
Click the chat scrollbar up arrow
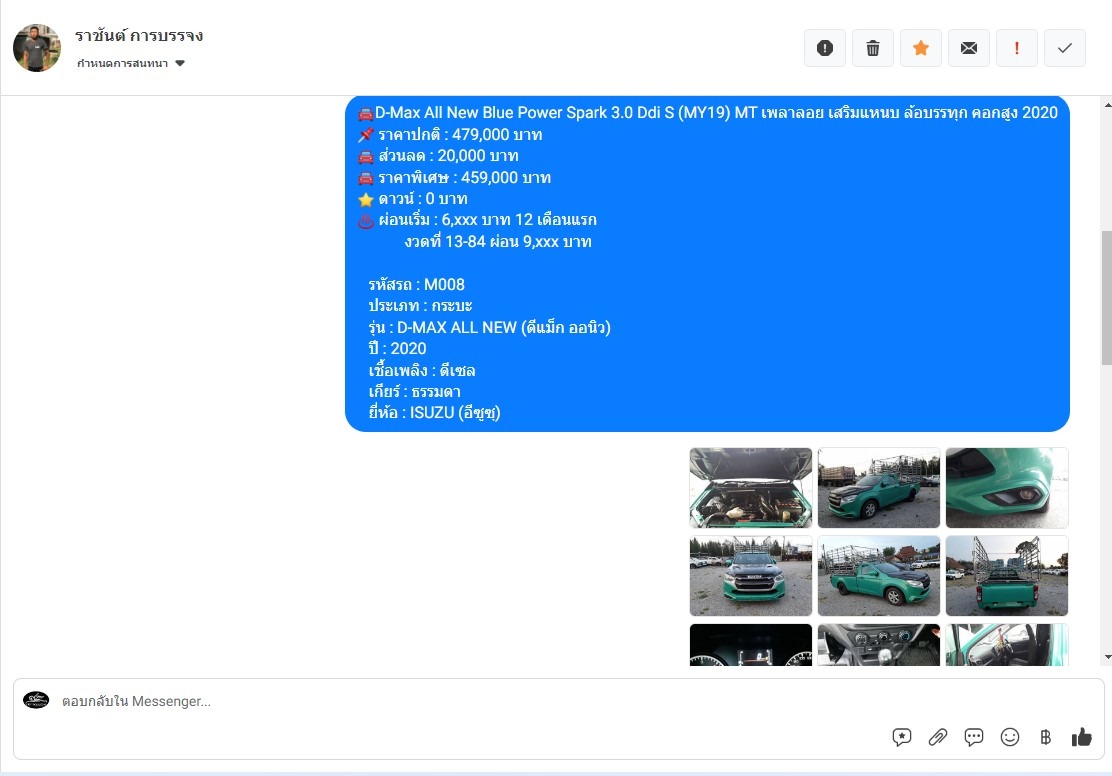[1107, 105]
